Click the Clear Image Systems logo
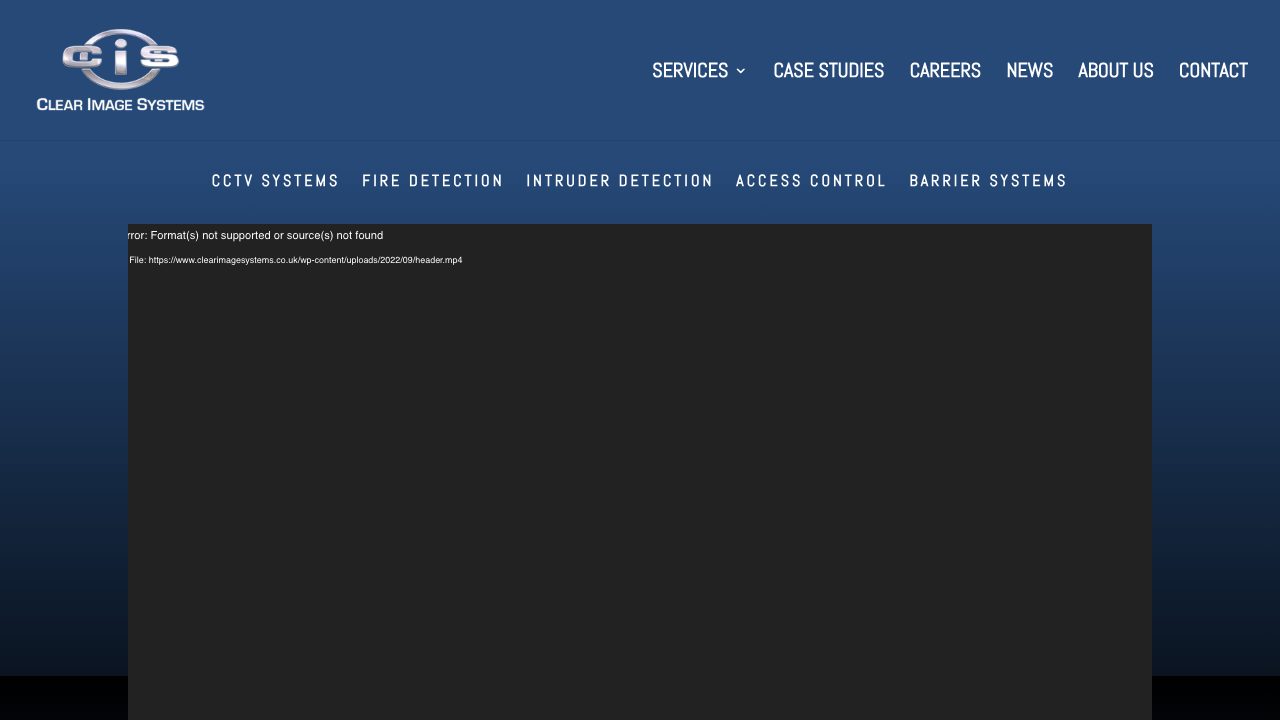The height and width of the screenshot is (720, 1280). pos(120,70)
